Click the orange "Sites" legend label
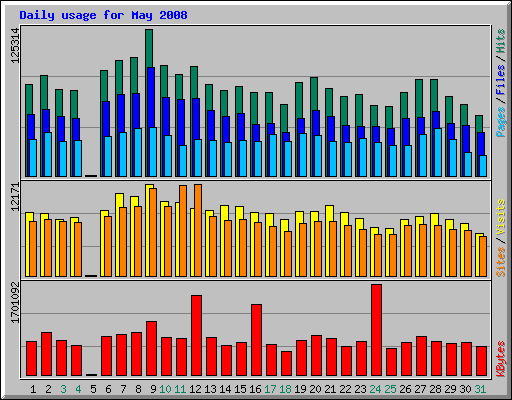Image resolution: width=512 pixels, height=400 pixels. point(501,262)
